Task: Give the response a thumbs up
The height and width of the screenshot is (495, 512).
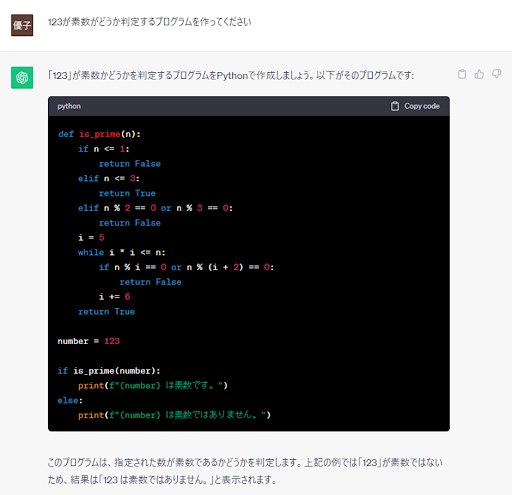Action: (479, 74)
